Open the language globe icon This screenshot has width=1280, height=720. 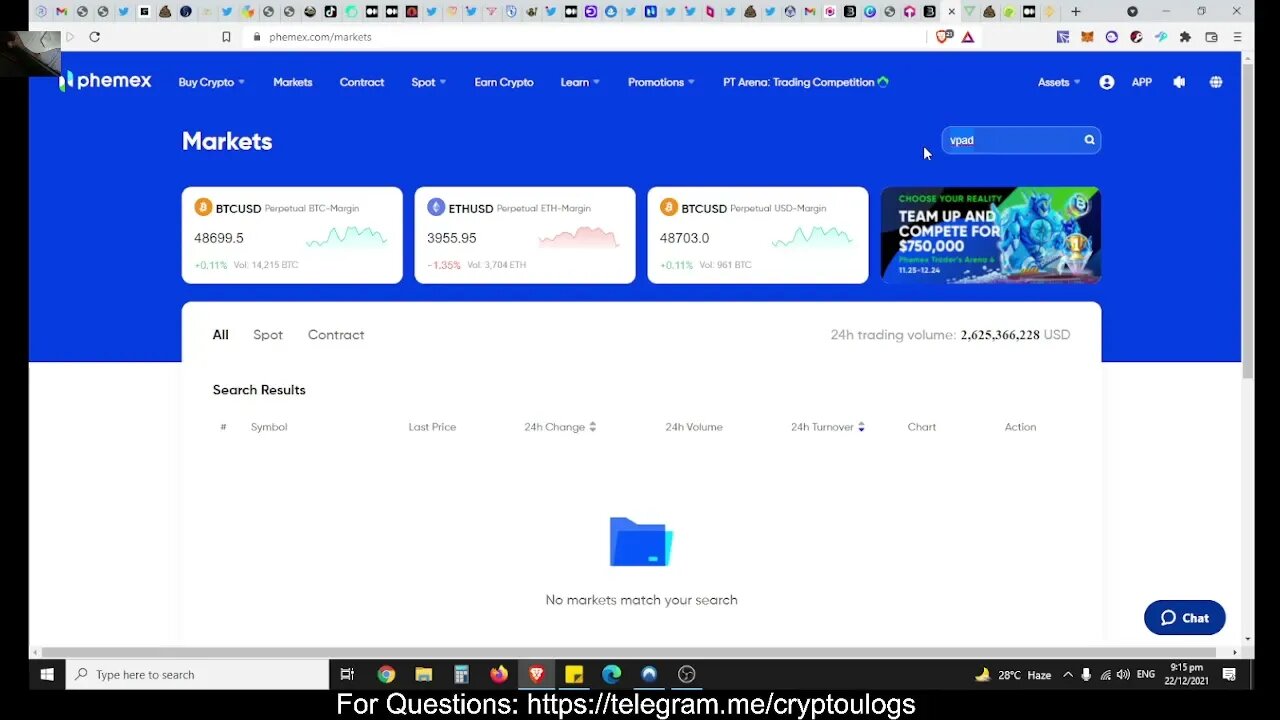[1216, 82]
